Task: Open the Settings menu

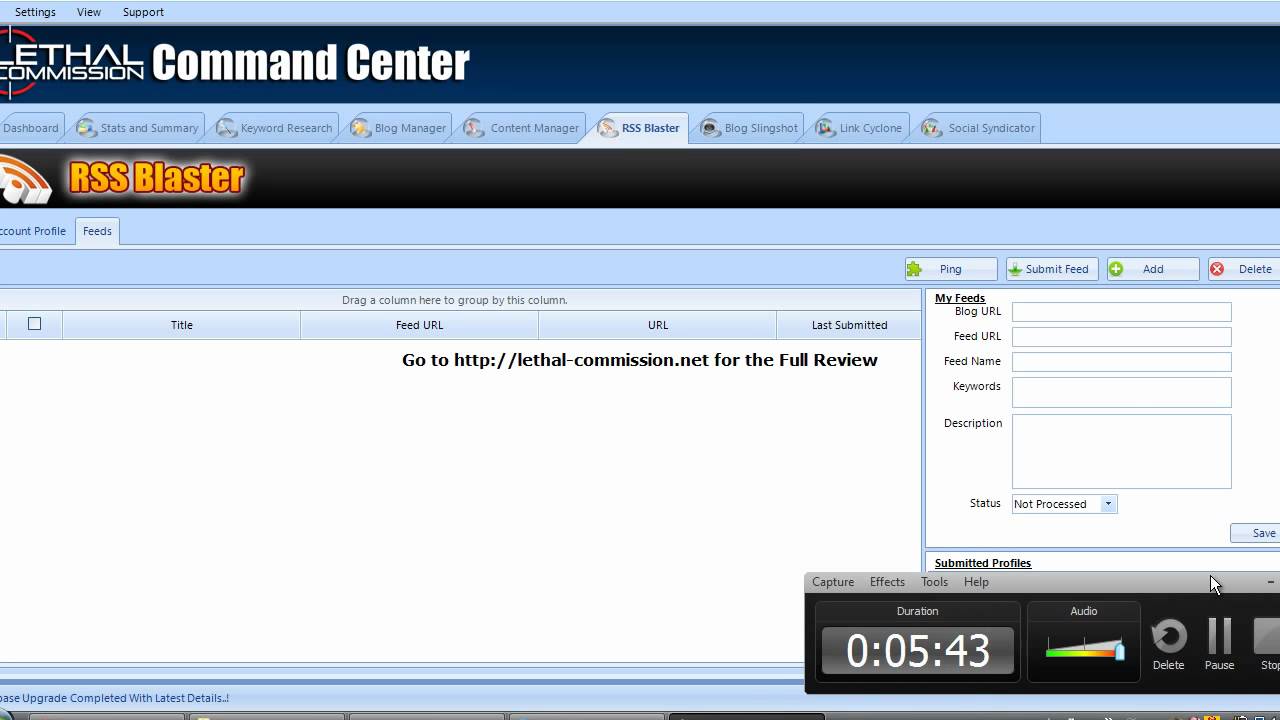Action: (x=35, y=12)
